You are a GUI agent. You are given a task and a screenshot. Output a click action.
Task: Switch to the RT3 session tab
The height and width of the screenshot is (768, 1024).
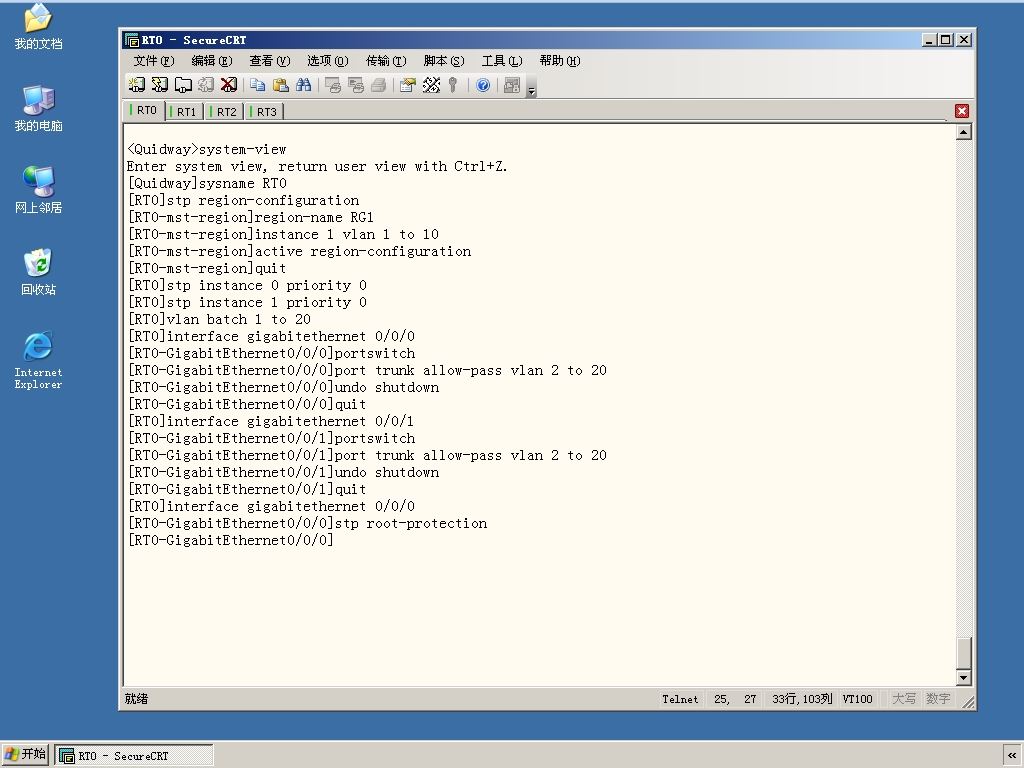coord(264,112)
